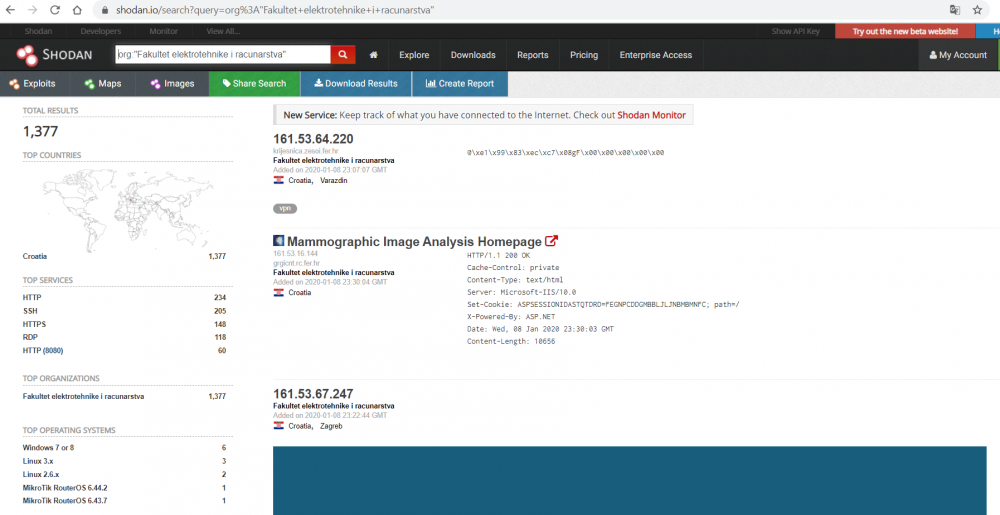Filter results by SSH service
The width and height of the screenshot is (1000, 515).
(x=30, y=311)
